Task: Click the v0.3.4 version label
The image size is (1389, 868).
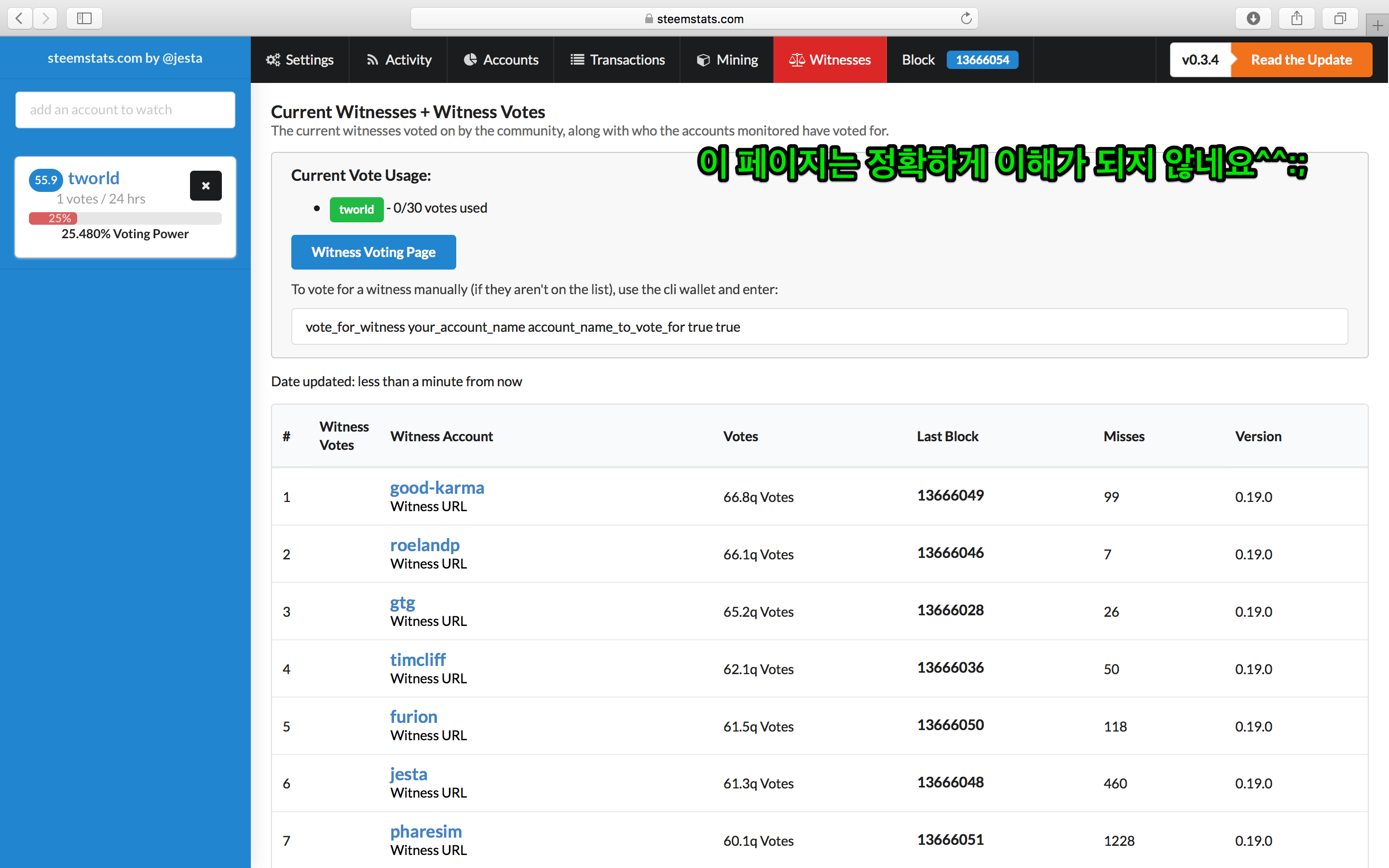Action: click(1200, 60)
